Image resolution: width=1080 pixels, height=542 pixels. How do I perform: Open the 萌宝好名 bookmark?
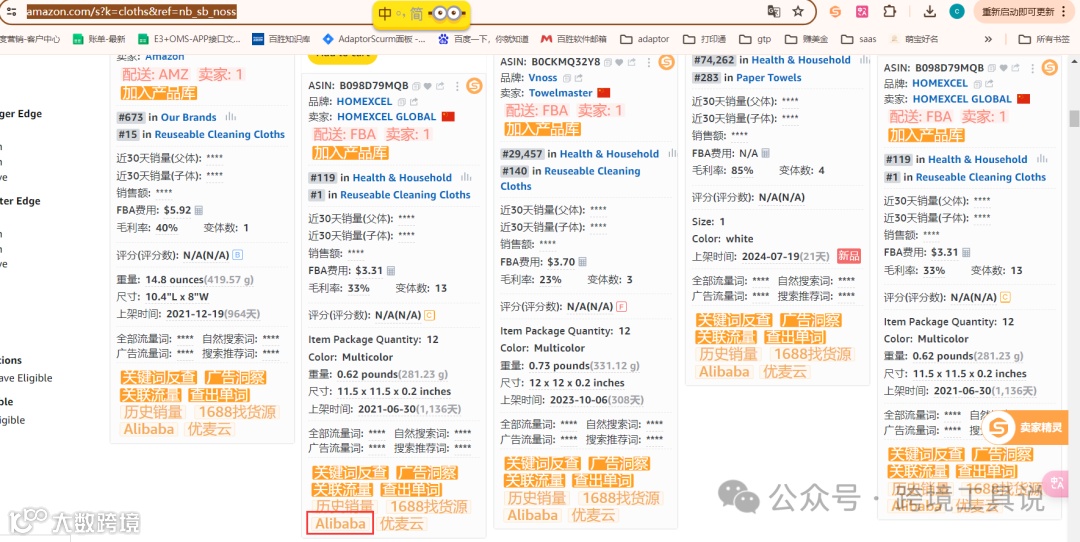point(913,39)
